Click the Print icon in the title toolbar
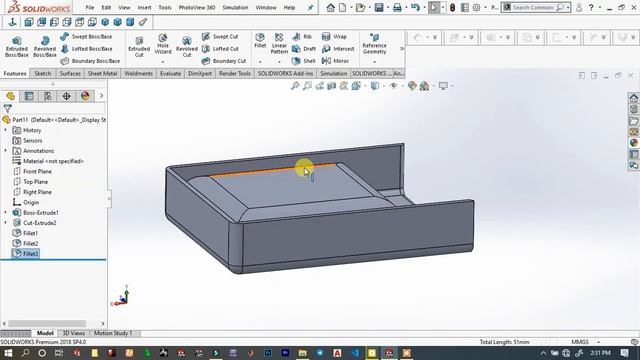 397,7
